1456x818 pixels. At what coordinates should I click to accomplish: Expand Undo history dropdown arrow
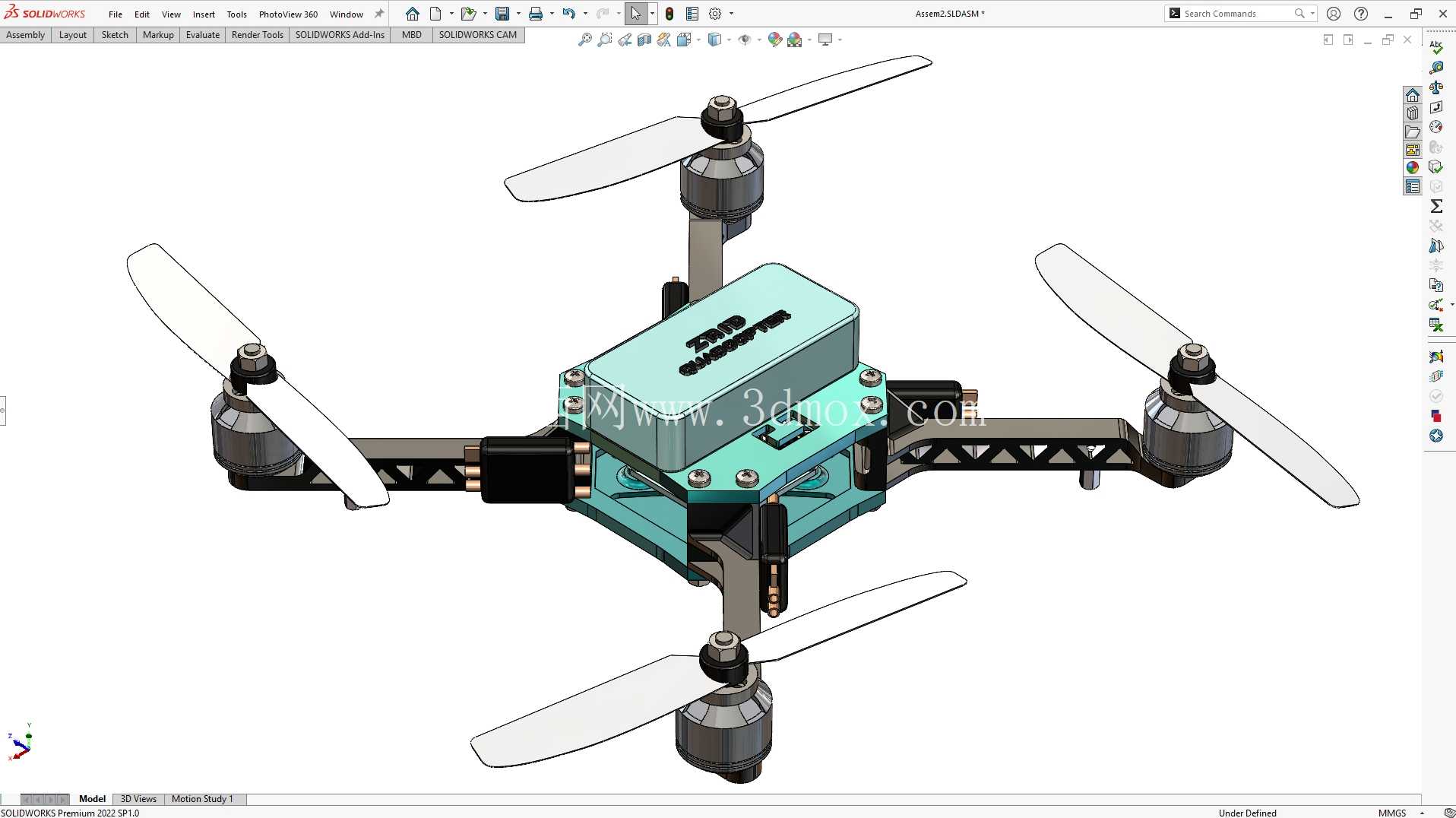(x=585, y=14)
